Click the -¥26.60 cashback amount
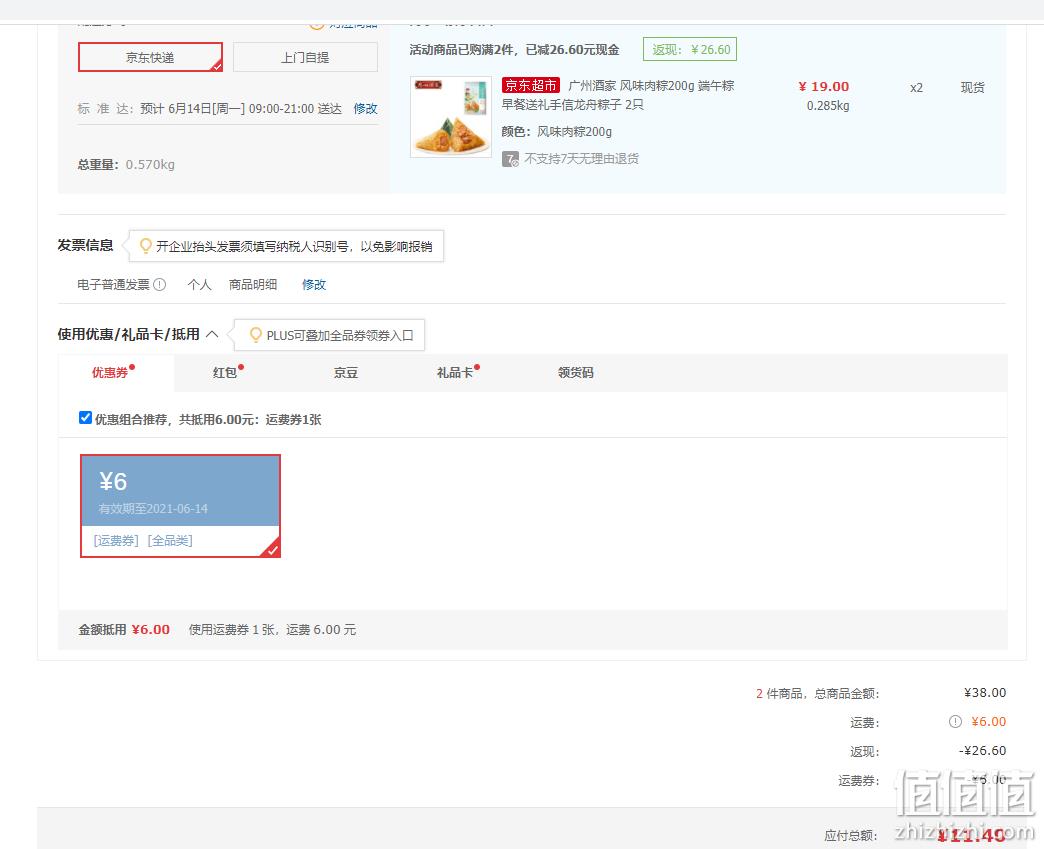Screen dimensions: 1044x849 point(982,750)
